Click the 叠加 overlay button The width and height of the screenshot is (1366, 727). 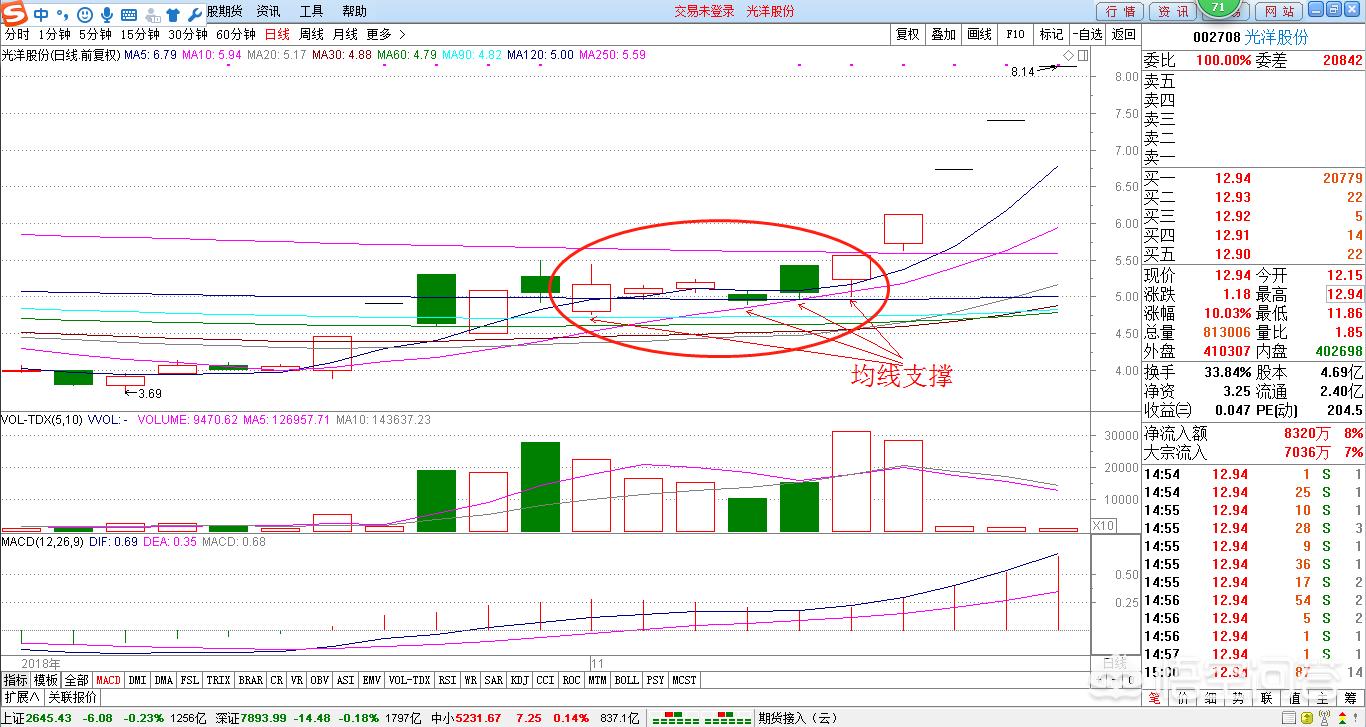pyautogui.click(x=944, y=34)
